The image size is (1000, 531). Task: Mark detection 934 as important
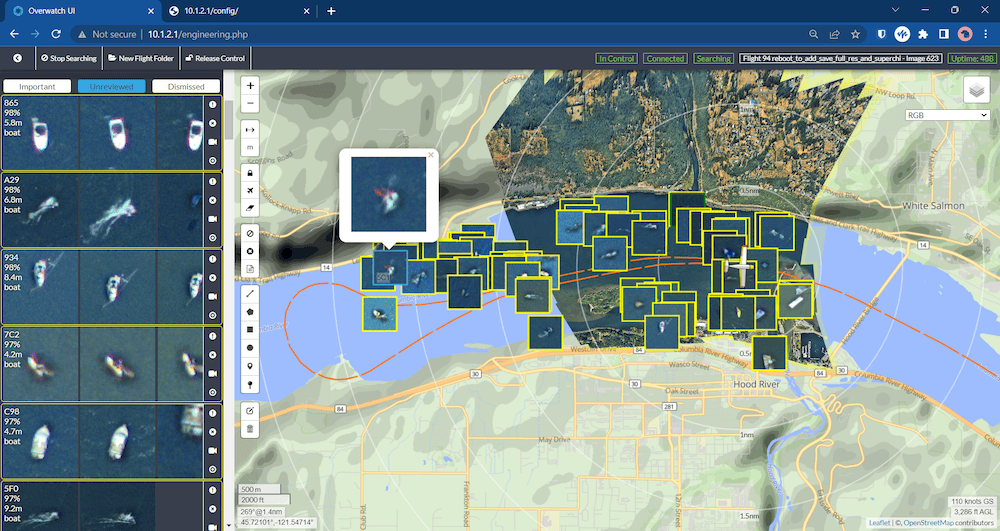point(212,259)
